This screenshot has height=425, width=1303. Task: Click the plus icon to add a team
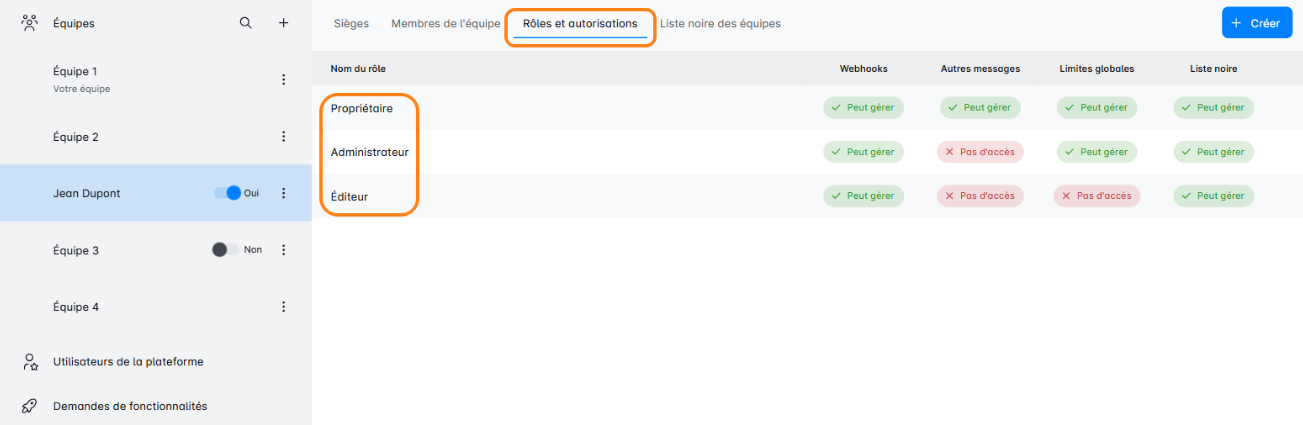click(x=283, y=23)
